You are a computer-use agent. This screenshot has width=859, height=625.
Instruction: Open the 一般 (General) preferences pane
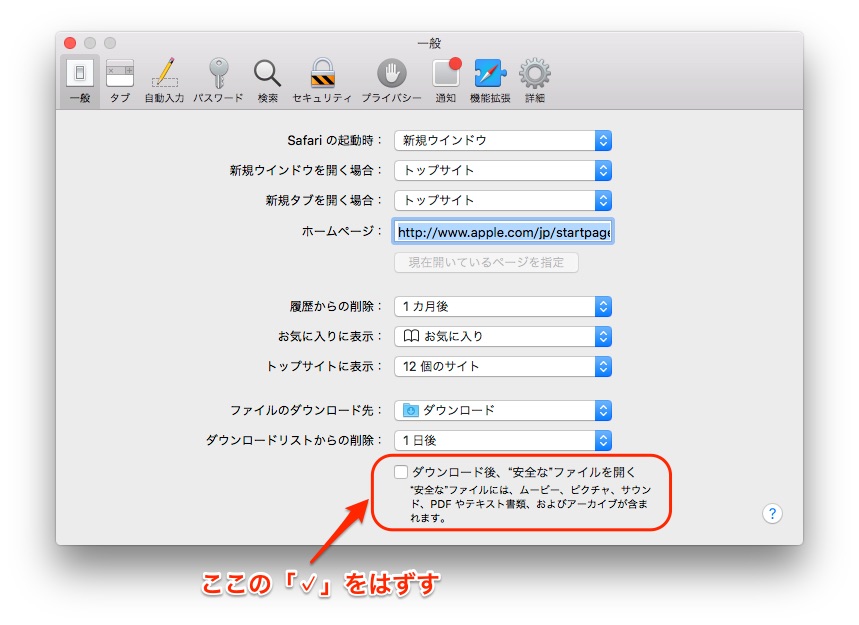click(80, 81)
